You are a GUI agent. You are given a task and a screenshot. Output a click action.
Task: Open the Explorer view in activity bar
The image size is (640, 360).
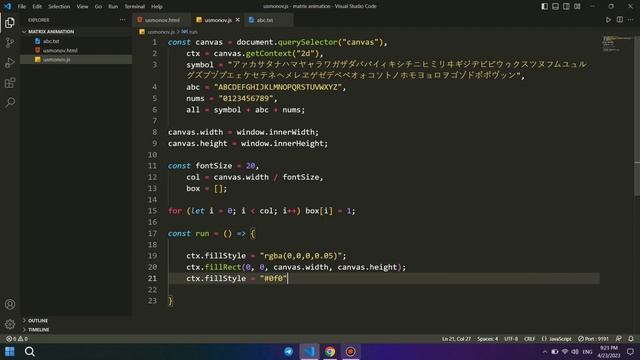[10, 22]
